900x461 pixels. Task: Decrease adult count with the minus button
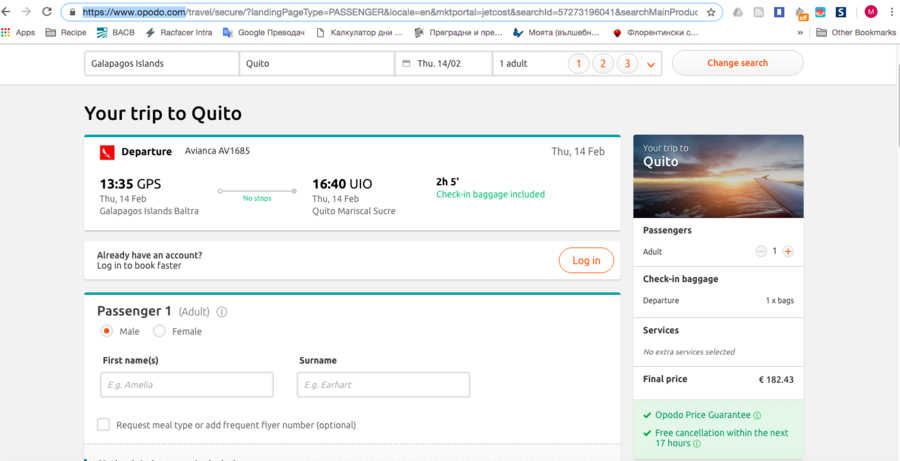click(x=761, y=251)
